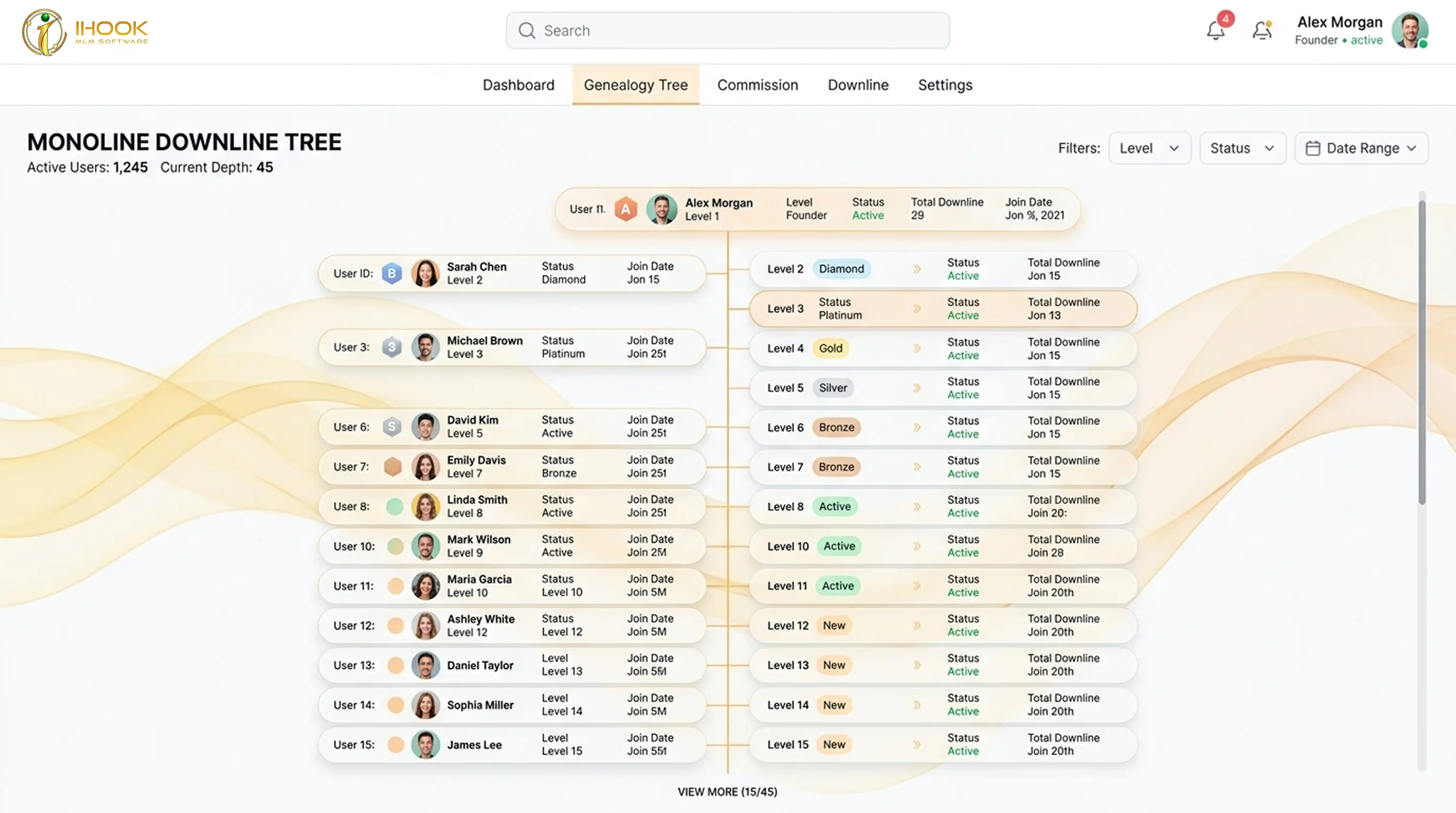Select the Mark Wilson user row
The image size is (1456, 813).
coord(512,546)
